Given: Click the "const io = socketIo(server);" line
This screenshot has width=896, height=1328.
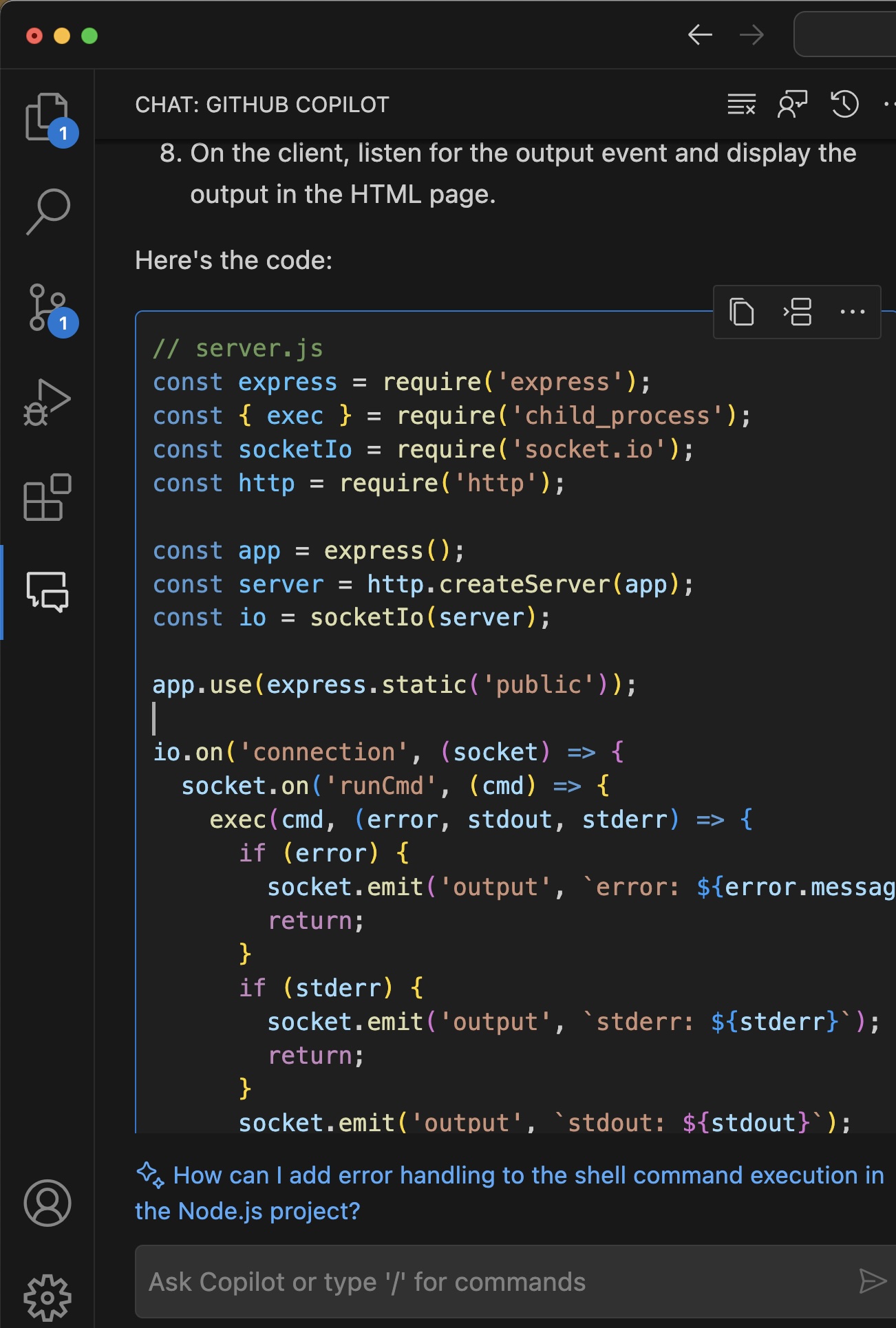Looking at the screenshot, I should tap(352, 618).
